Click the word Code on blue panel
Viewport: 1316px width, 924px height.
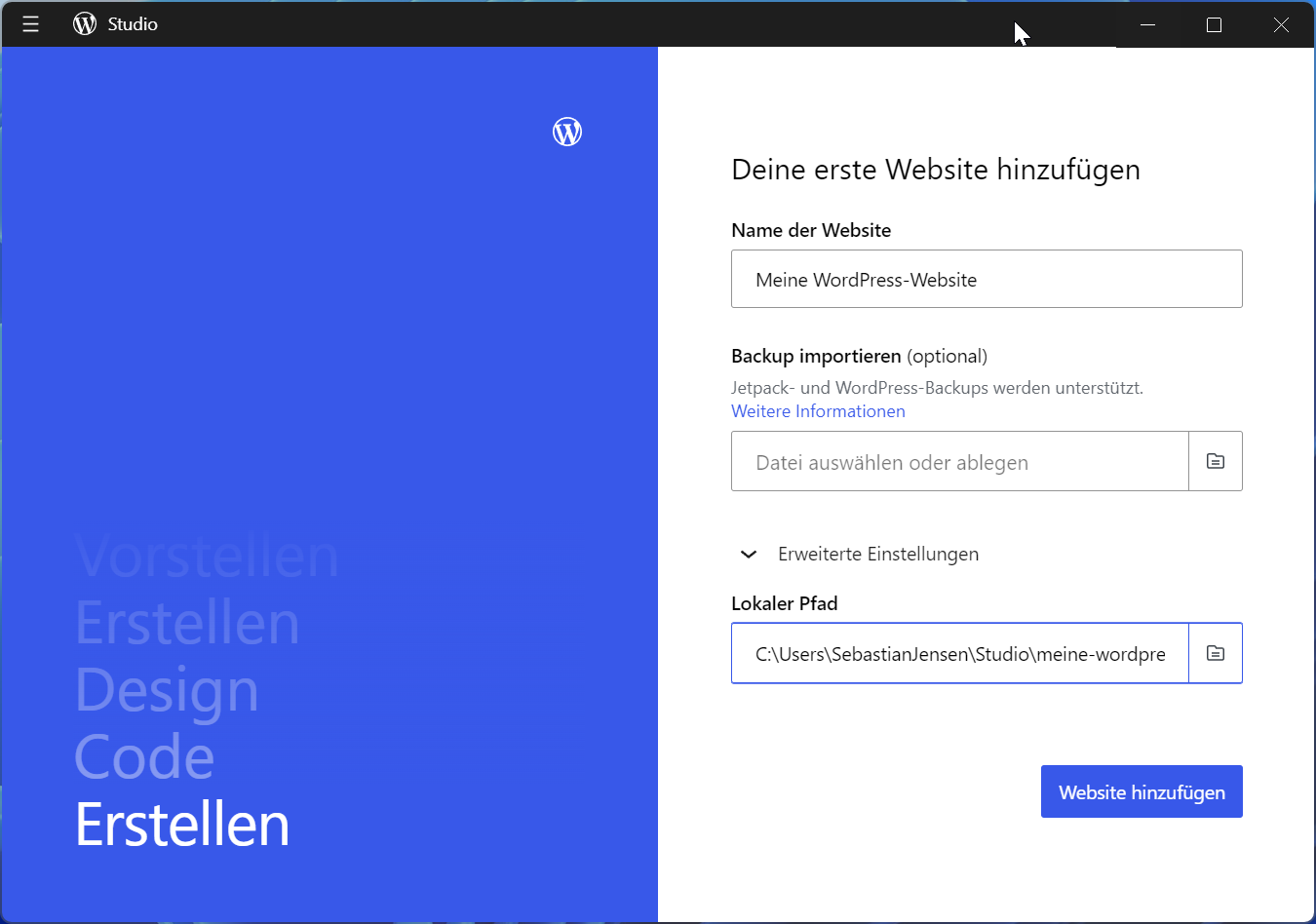point(144,757)
